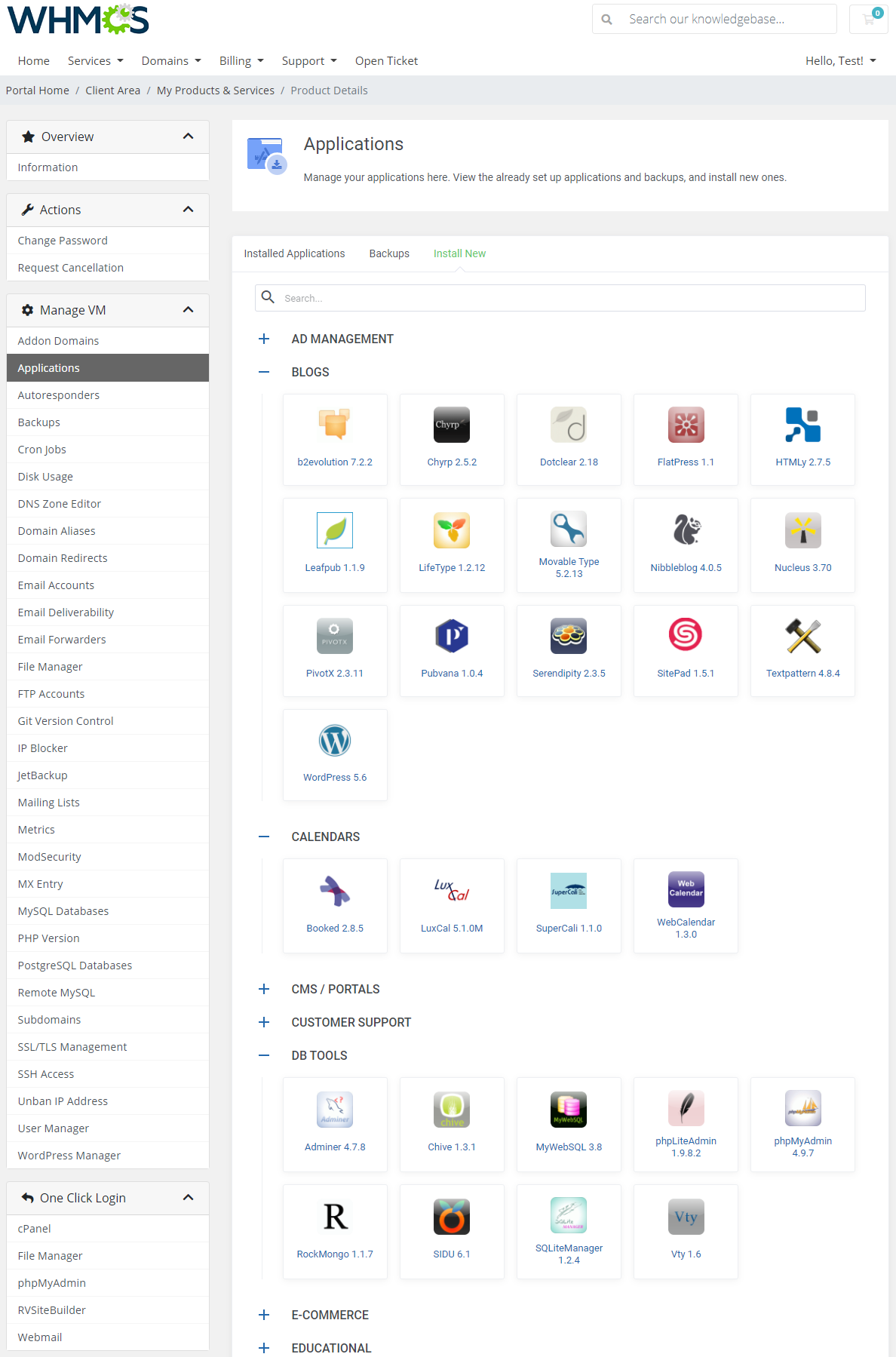Screen dimensions: 896x1357
Task: Choose the Dotclear 2.18 icon
Action: pos(569,424)
